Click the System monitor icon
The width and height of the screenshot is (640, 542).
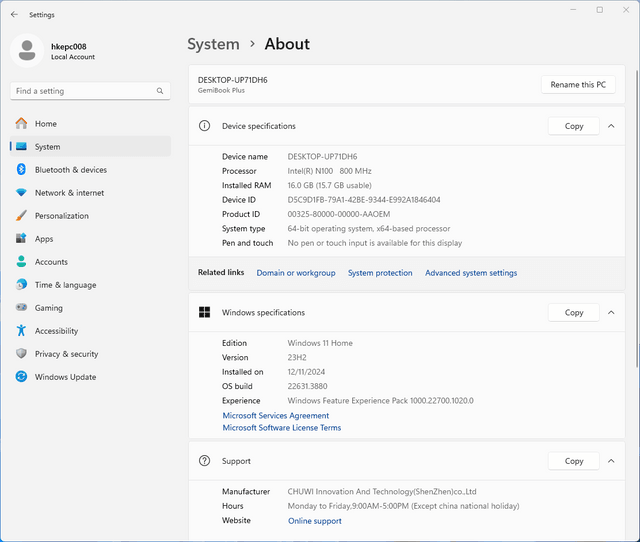pos(21,146)
